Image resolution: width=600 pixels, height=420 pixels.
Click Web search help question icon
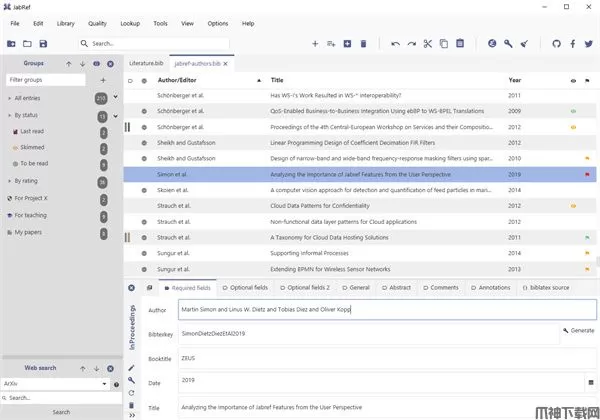coord(116,384)
